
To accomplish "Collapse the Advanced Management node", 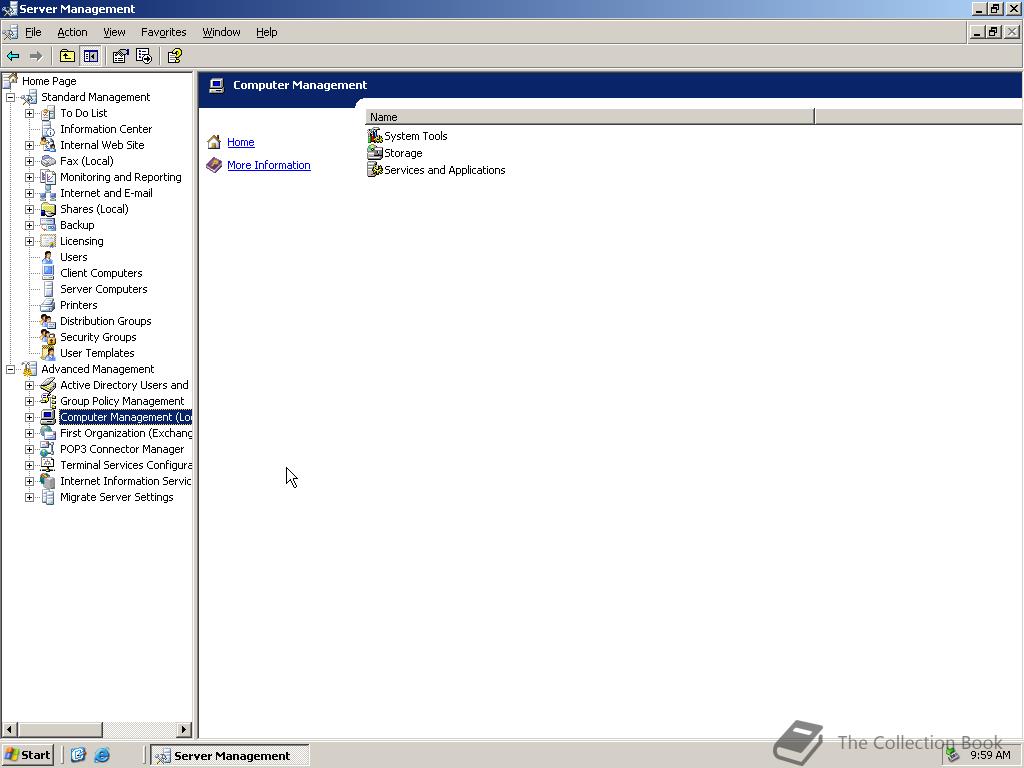I will click(x=10, y=369).
